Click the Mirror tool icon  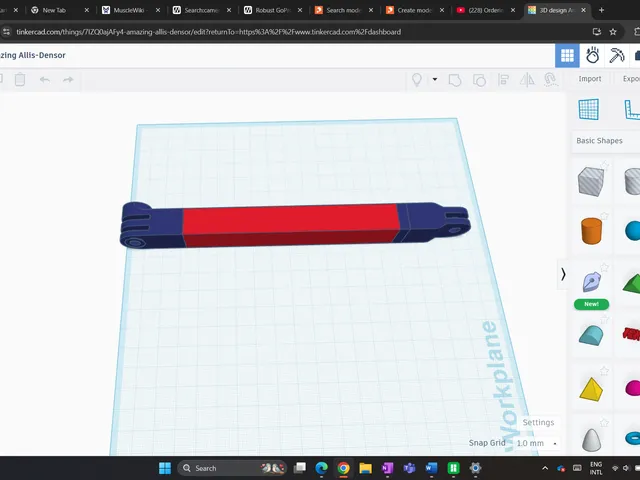pos(527,80)
